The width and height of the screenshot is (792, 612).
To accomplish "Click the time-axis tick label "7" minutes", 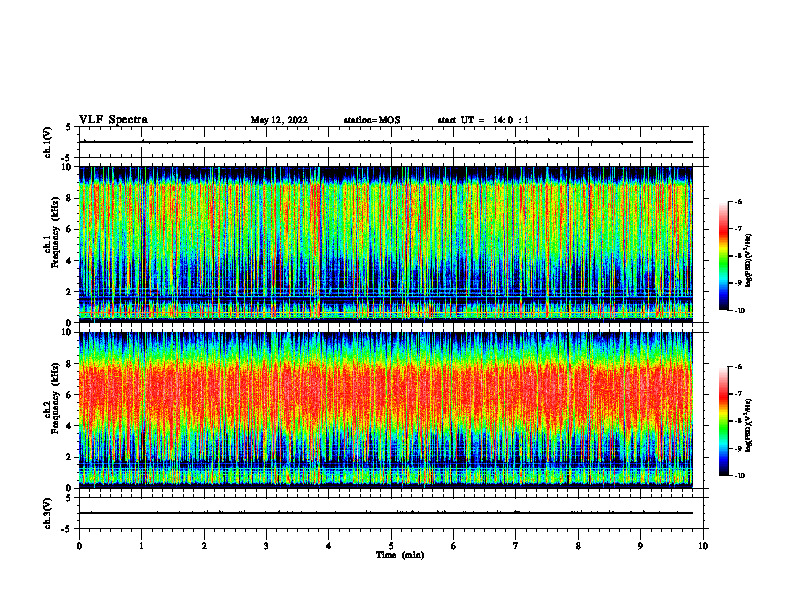I will [516, 546].
